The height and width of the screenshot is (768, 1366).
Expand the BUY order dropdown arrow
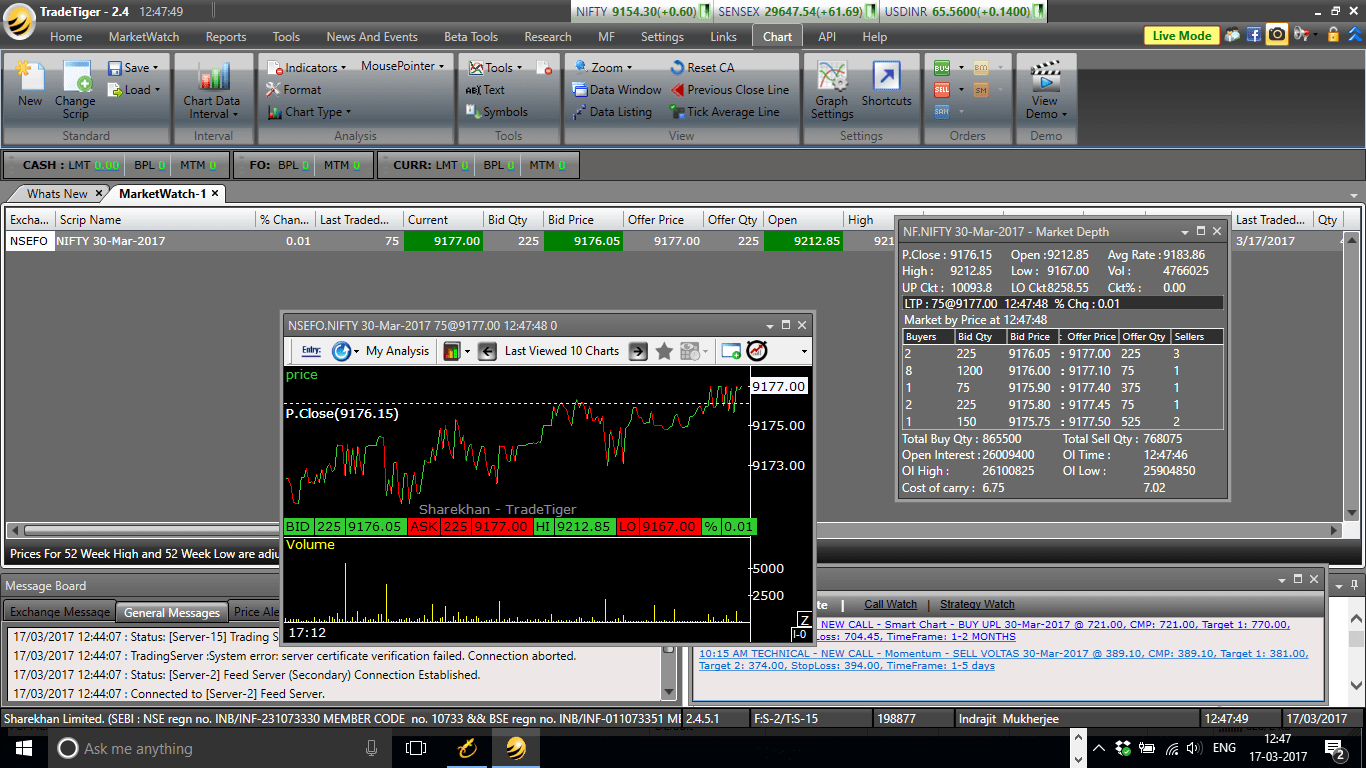(x=961, y=68)
